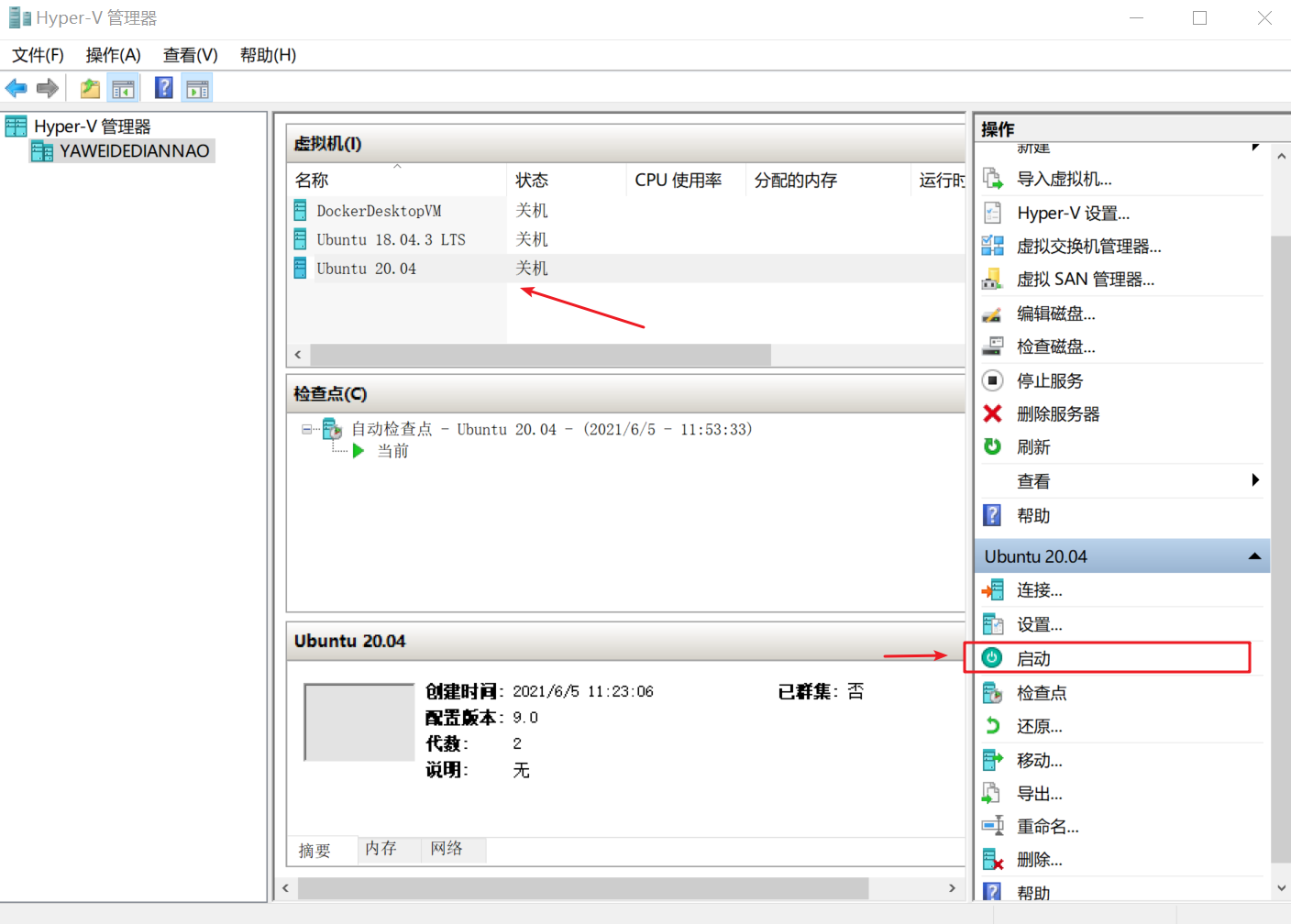Sort by the 名称 column header

[x=397, y=180]
